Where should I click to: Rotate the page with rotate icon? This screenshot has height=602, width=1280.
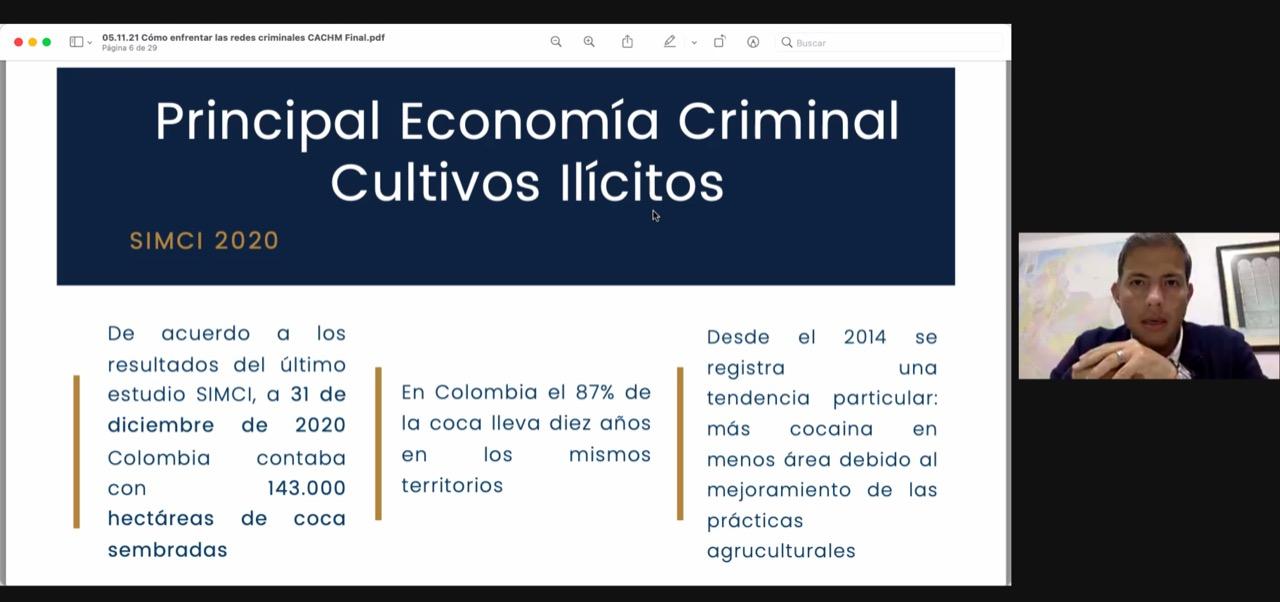click(719, 42)
